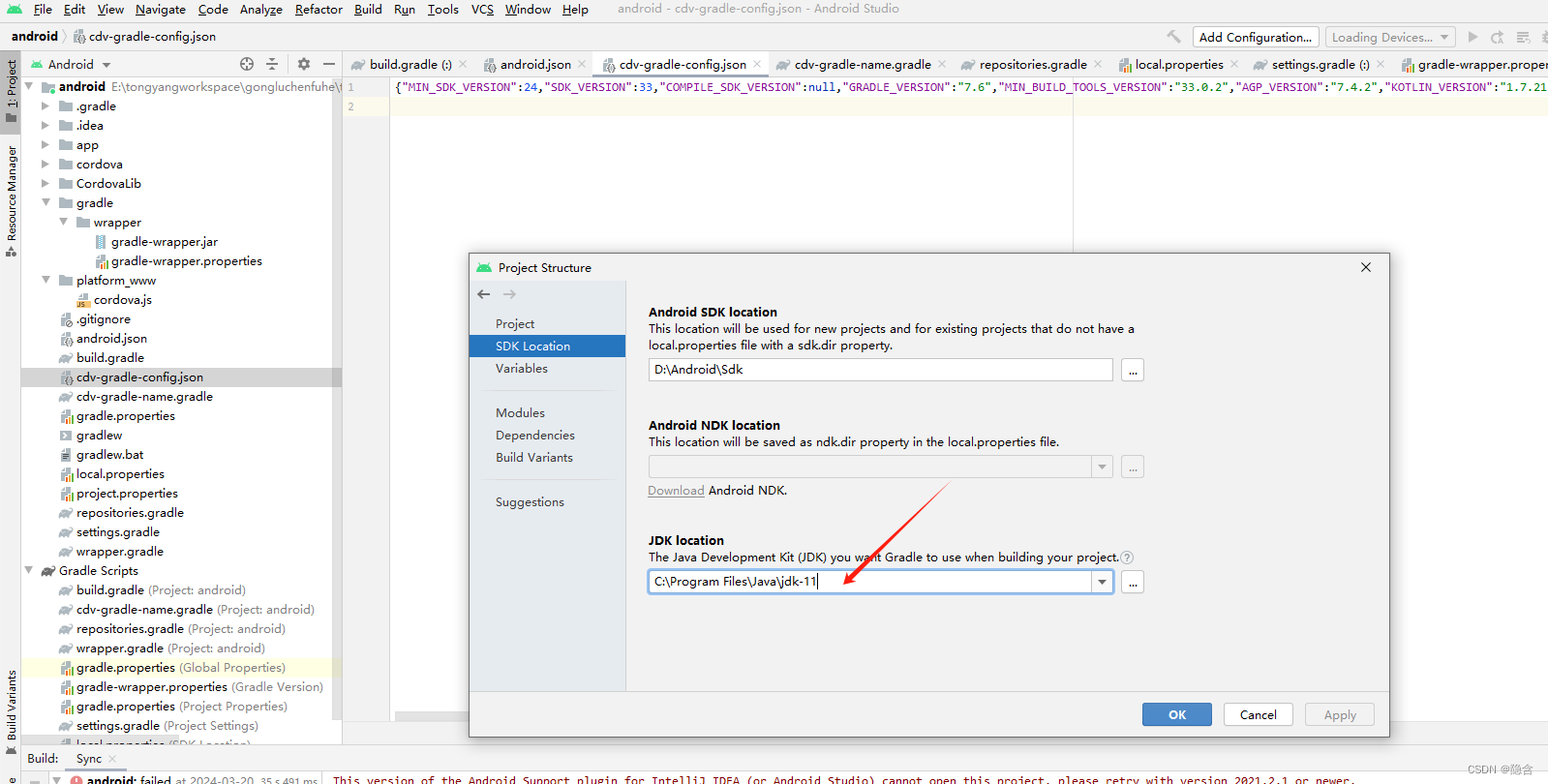
Task: Collapse Gradle Scripts node
Action: coord(28,570)
